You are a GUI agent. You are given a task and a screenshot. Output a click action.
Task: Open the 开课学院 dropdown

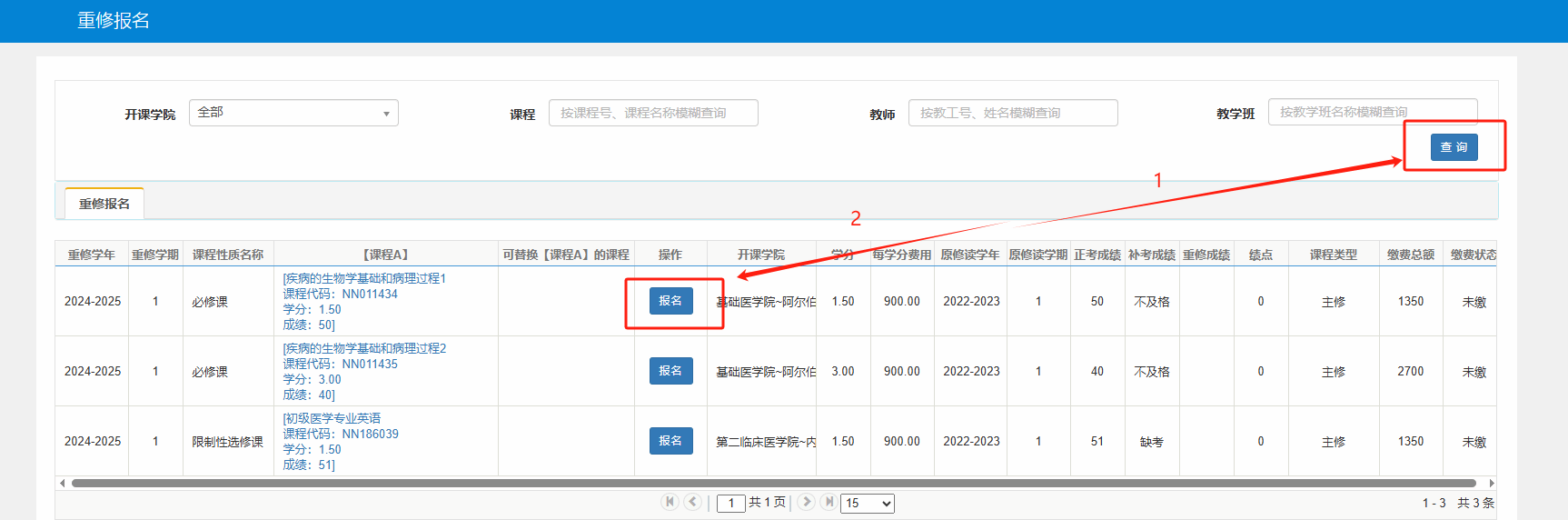coord(293,113)
